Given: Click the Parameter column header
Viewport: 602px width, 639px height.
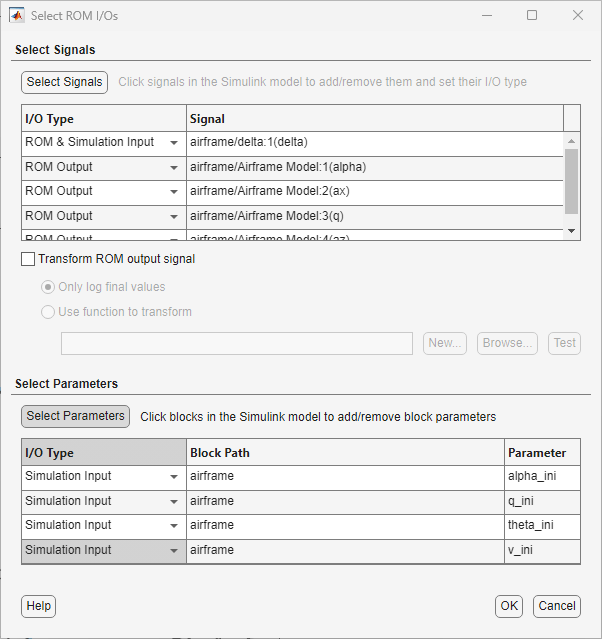Looking at the screenshot, I should pyautogui.click(x=542, y=452).
